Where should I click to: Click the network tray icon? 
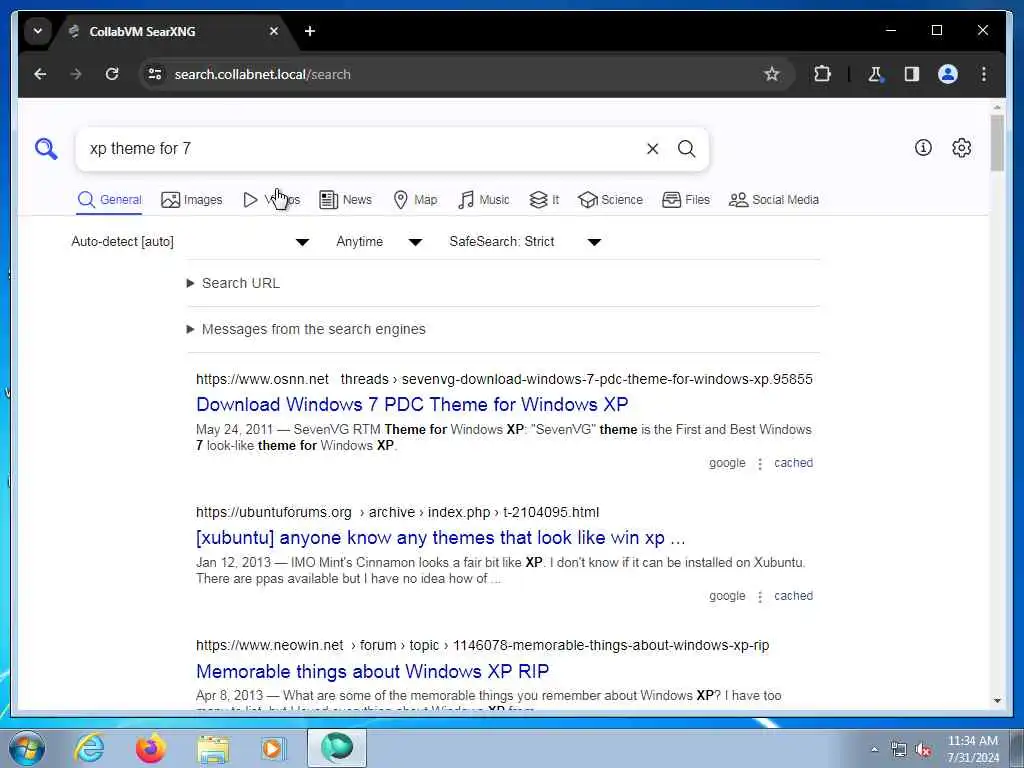tap(899, 750)
